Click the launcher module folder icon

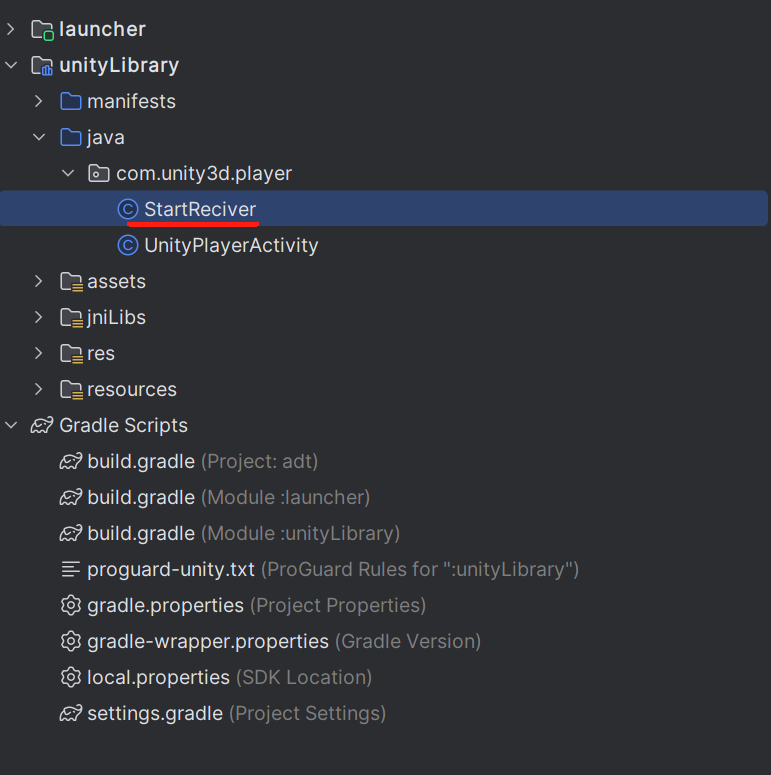43,30
